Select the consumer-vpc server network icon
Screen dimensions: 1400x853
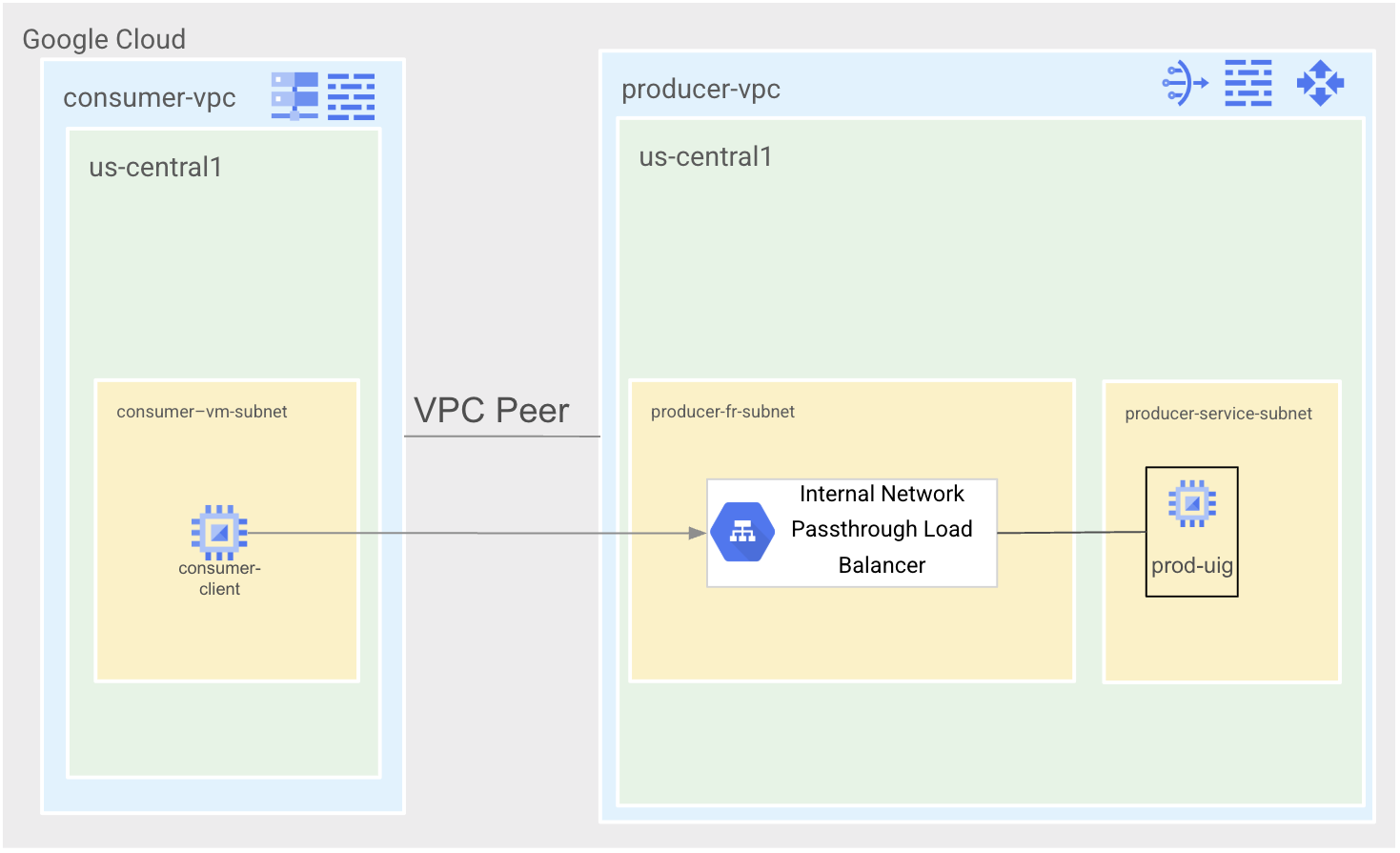(x=294, y=96)
